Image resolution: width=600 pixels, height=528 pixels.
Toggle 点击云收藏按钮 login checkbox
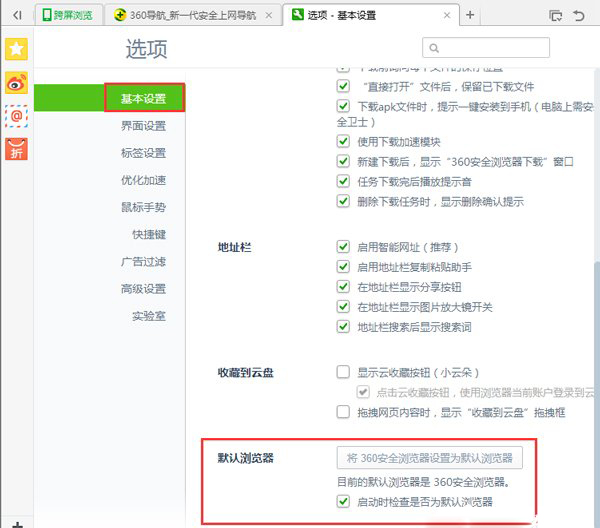(363, 392)
